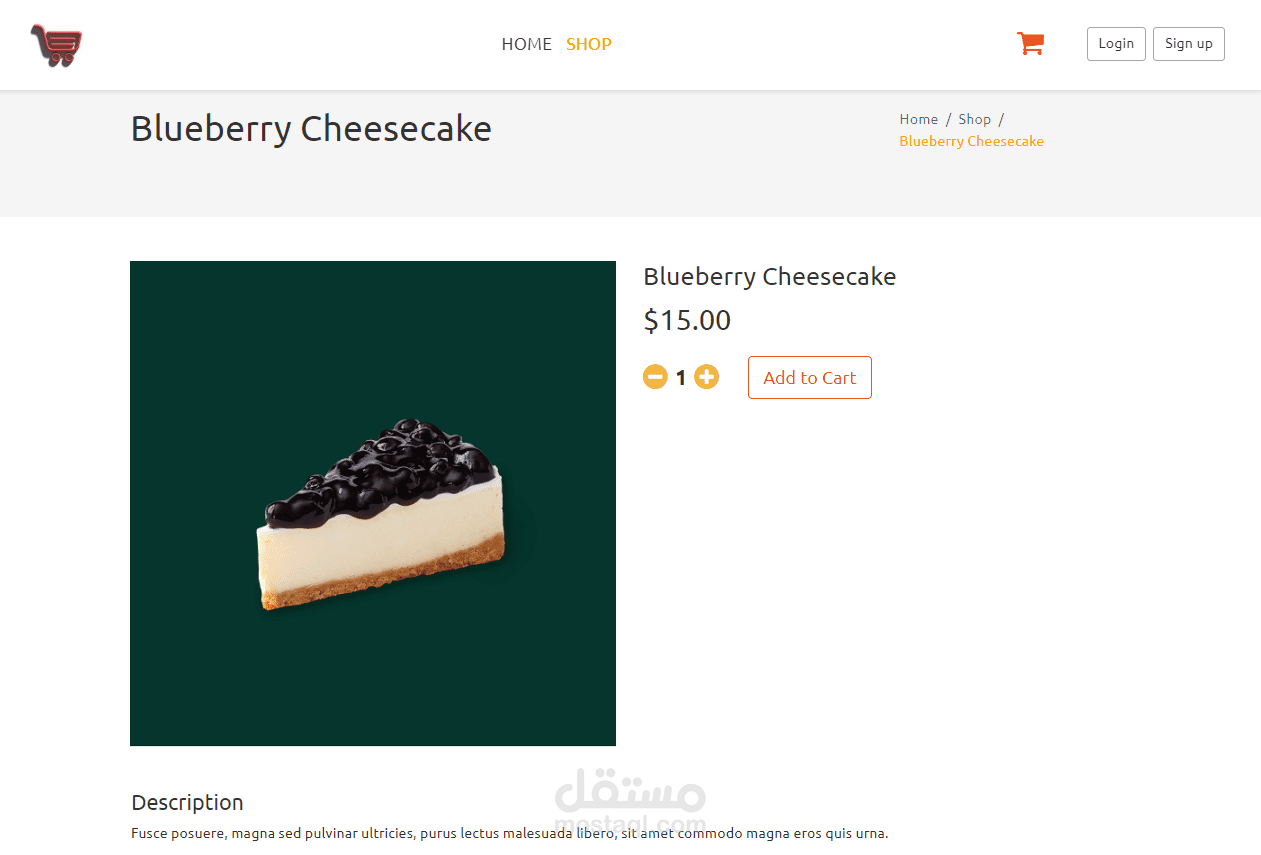Decrease quantity with the minus icon
Screen dimensions: 1261x855
tap(655, 377)
